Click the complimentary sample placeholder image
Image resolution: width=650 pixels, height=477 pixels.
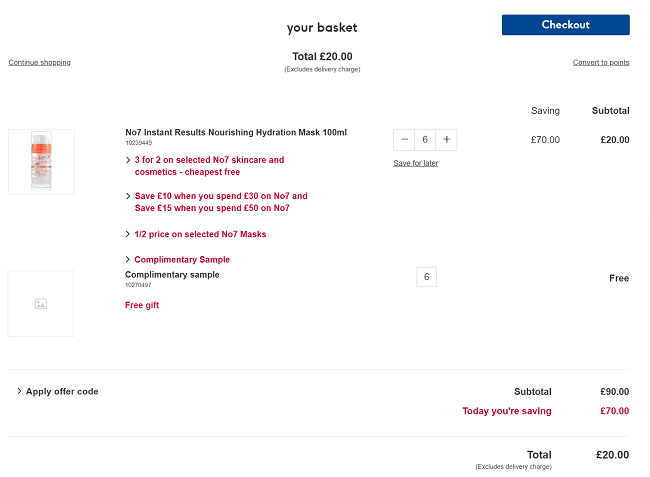click(41, 304)
